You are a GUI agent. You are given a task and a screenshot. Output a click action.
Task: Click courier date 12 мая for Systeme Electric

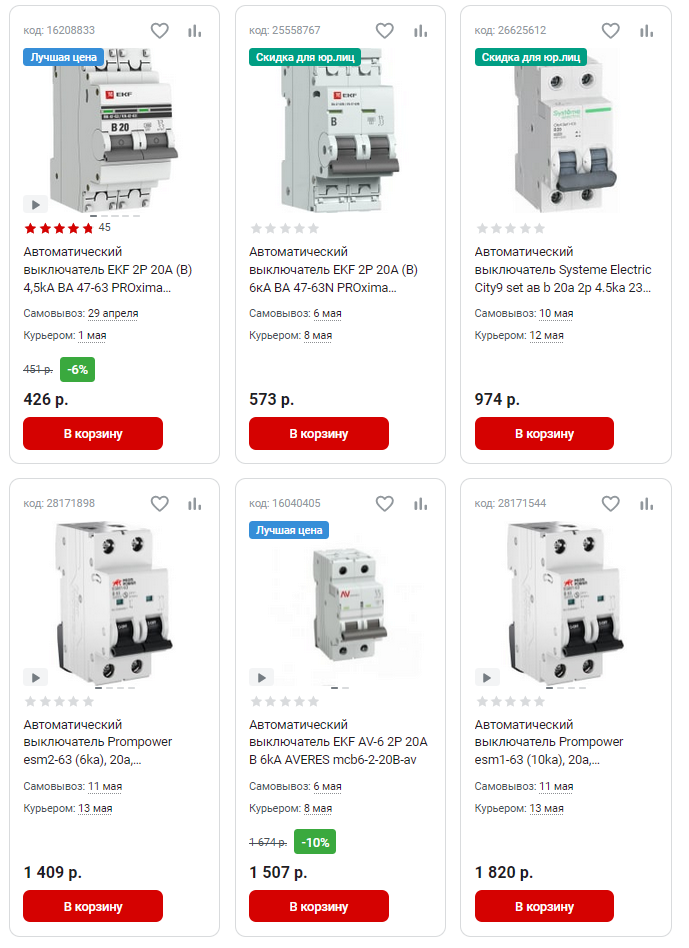click(x=546, y=335)
